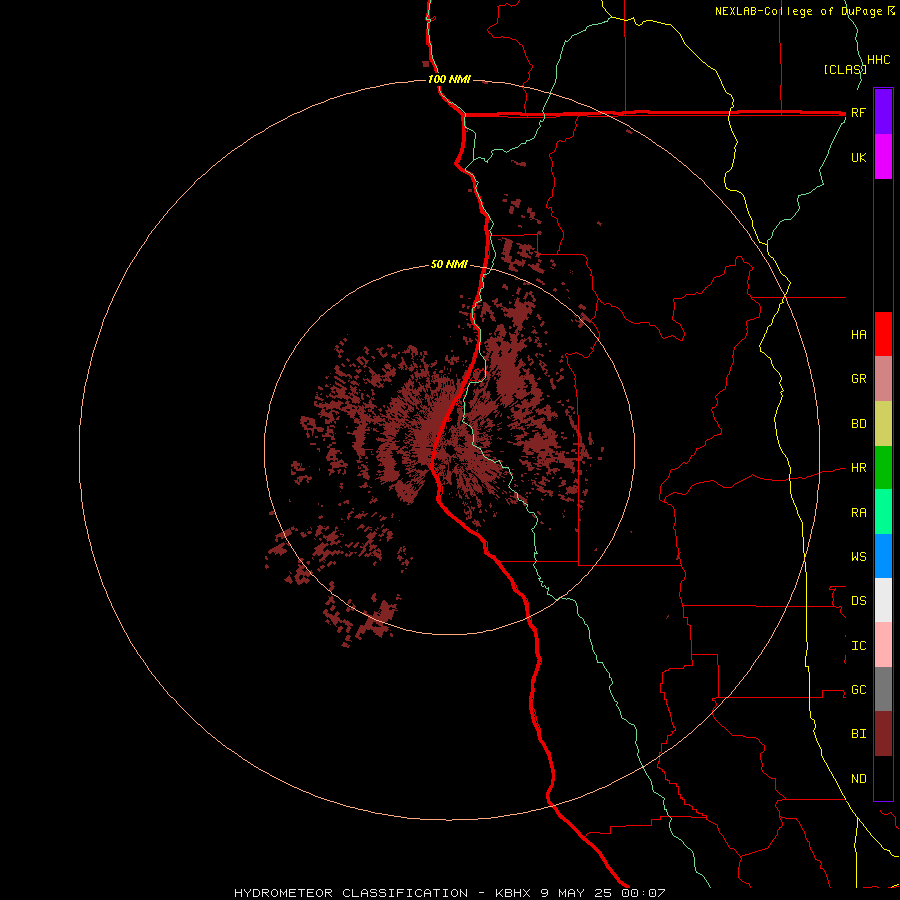Select the WS blue legend swatch
Image resolution: width=900 pixels, height=900 pixels.
[883, 556]
